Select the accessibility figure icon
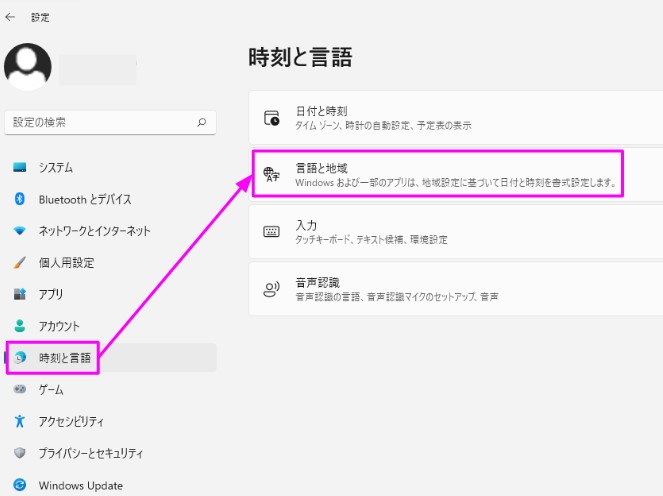663x496 pixels. [19, 421]
